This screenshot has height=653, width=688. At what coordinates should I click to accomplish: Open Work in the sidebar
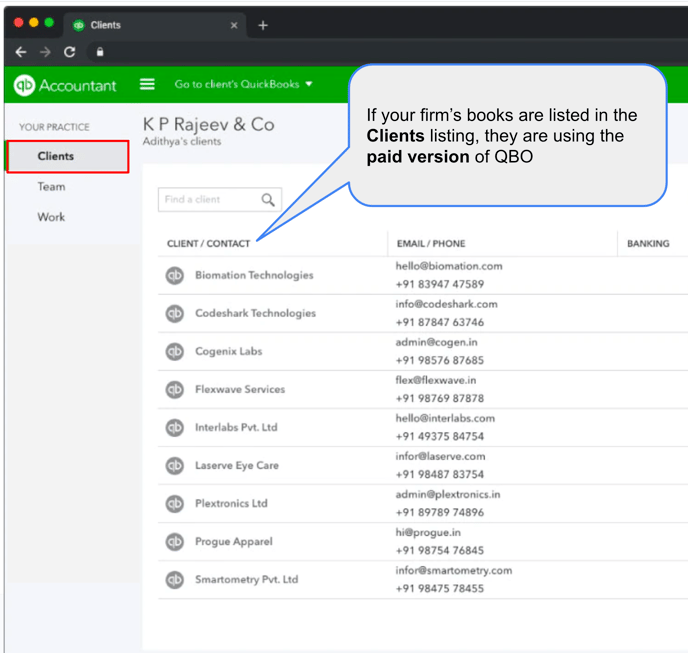51,217
